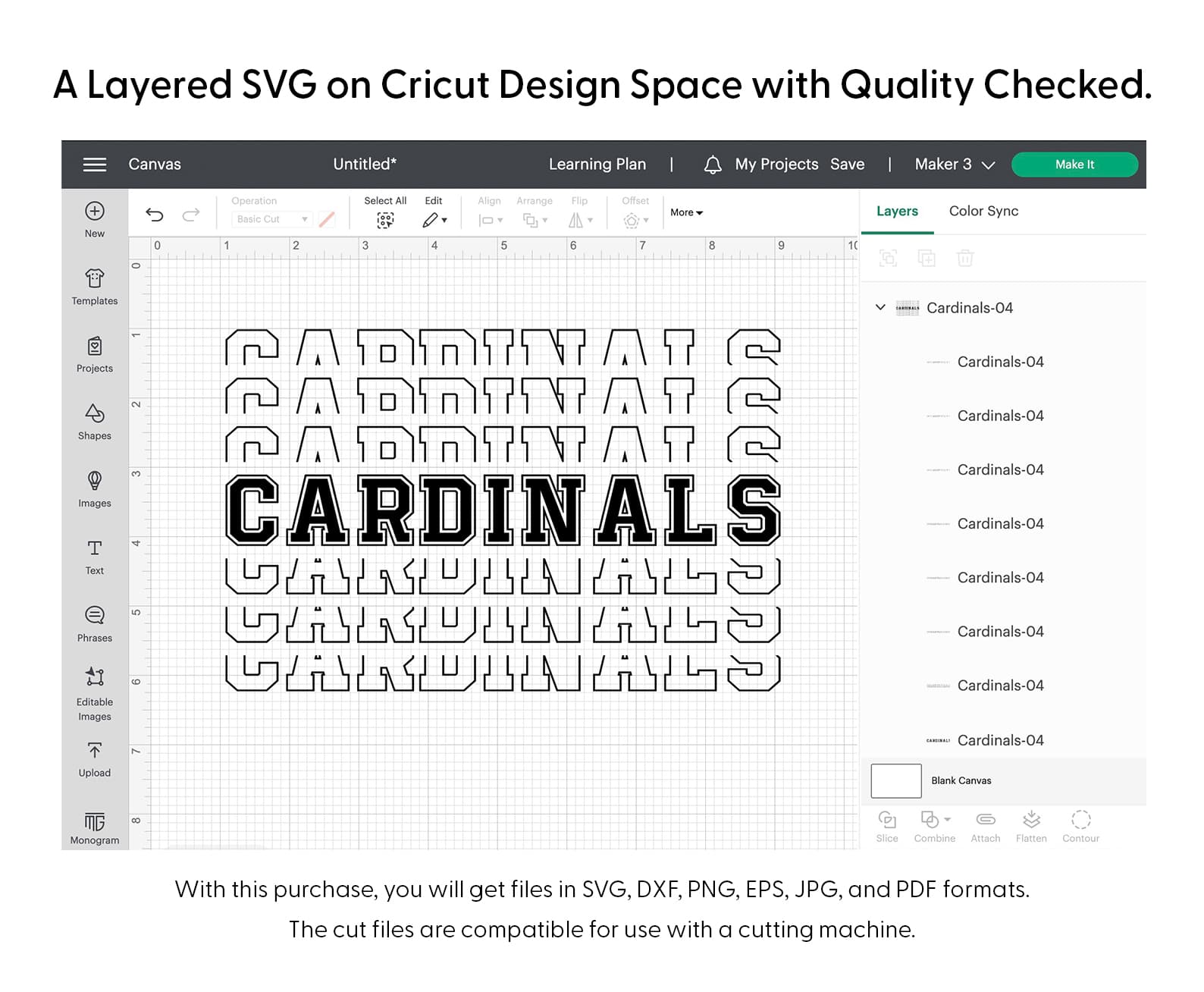Open the Phrases panel
Image resolution: width=1204 pixels, height=992 pixels.
[95, 624]
